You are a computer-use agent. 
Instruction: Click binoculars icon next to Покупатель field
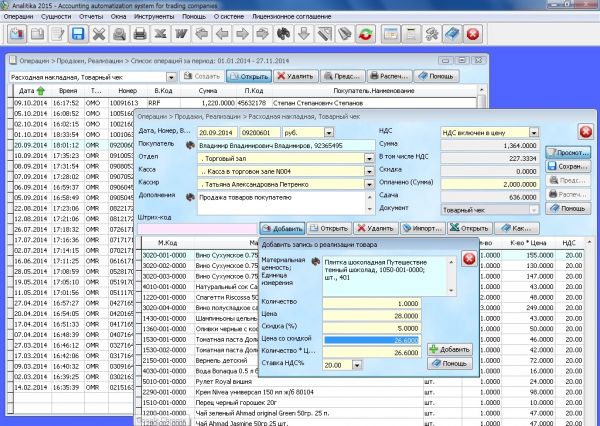[x=190, y=145]
